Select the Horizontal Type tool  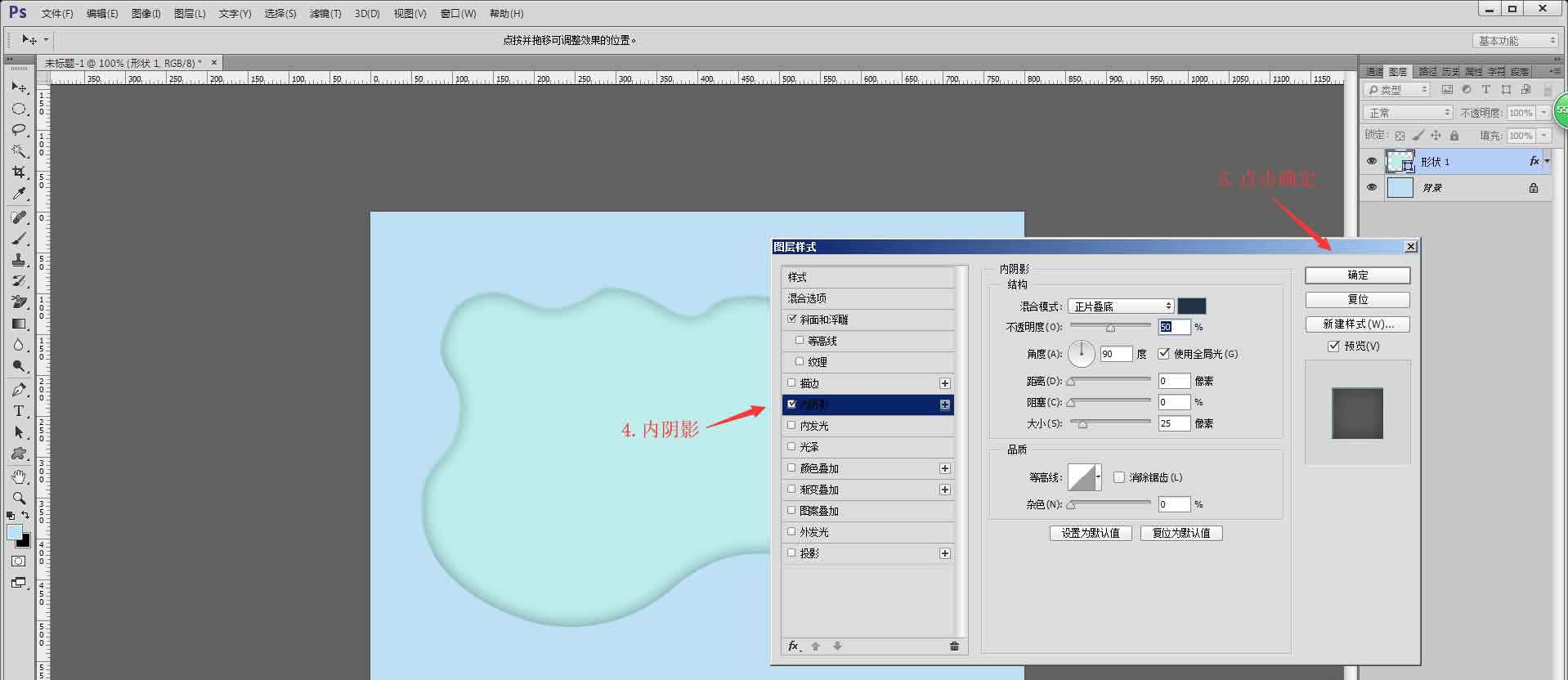(19, 411)
